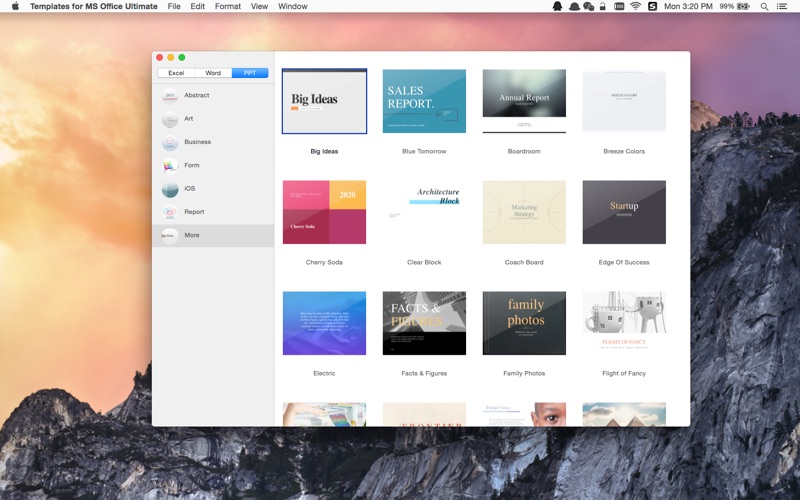Click the Mon 3:20 PM clock
This screenshot has height=500, width=800.
pyautogui.click(x=688, y=6)
